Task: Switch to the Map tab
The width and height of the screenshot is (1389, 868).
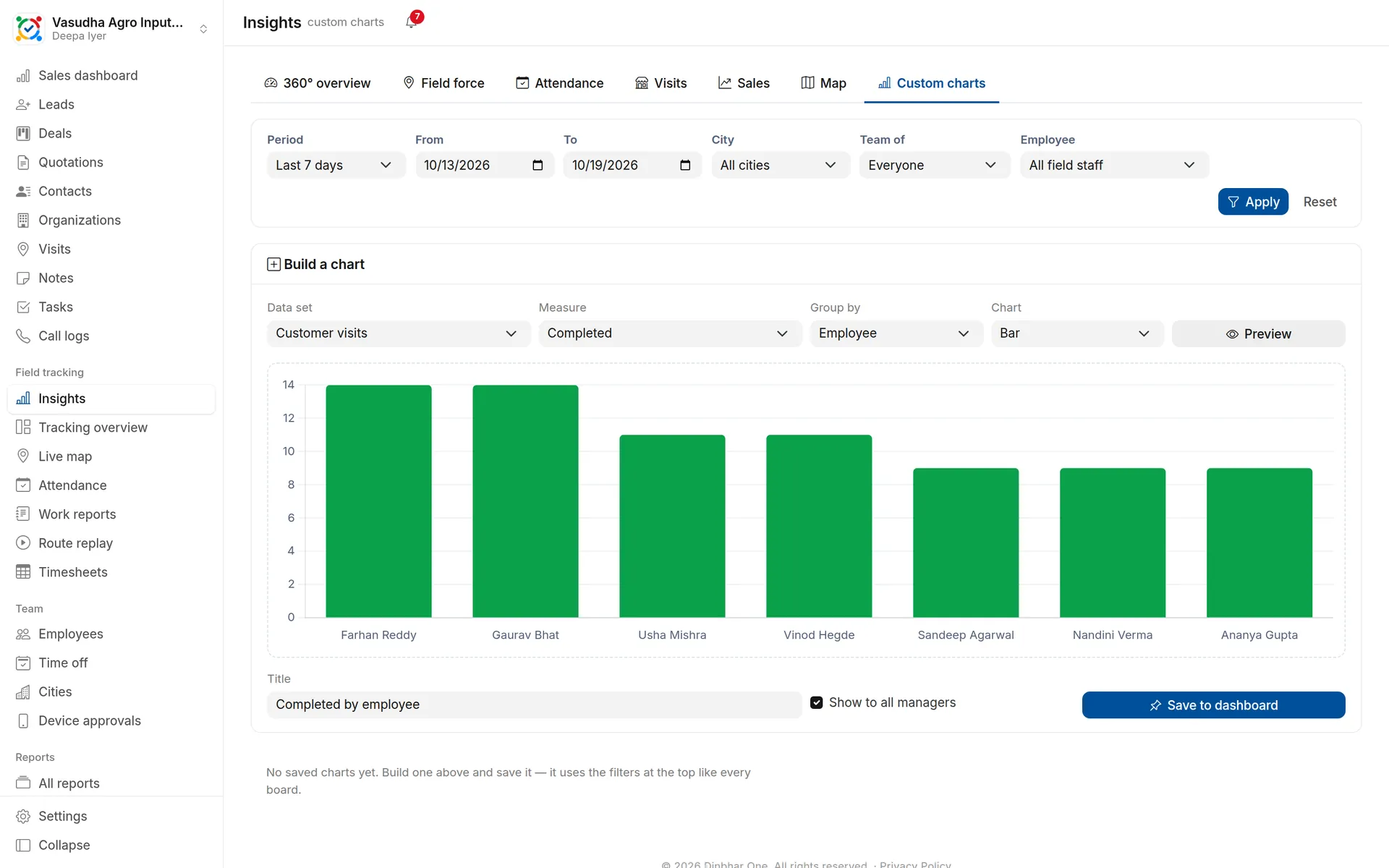Action: 823,83
